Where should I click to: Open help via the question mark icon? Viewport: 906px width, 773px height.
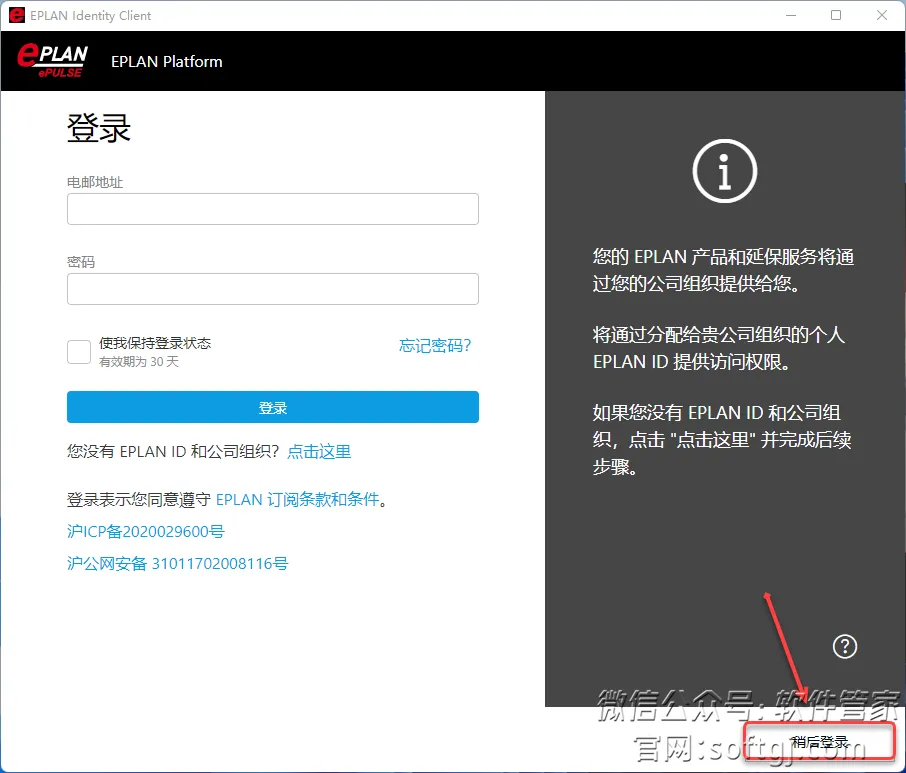click(845, 646)
